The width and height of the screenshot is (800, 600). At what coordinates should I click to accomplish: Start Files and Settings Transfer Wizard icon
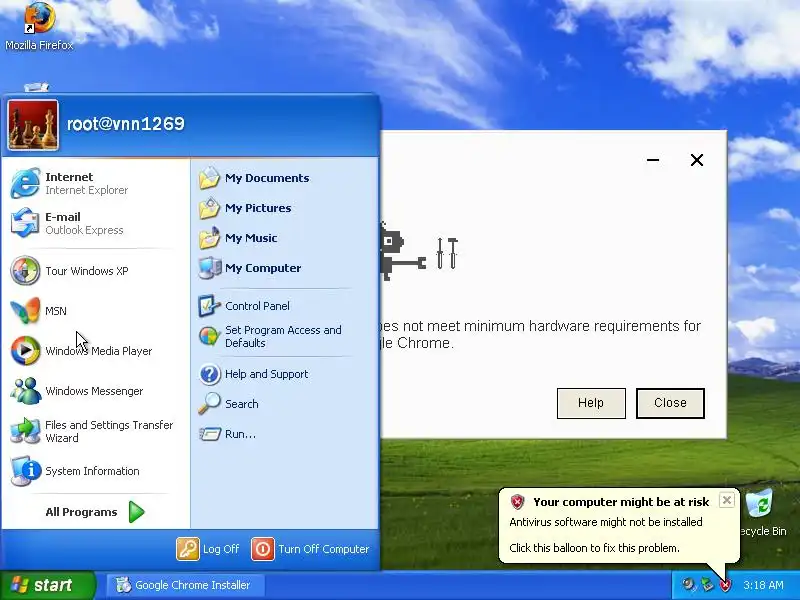[x=24, y=431]
